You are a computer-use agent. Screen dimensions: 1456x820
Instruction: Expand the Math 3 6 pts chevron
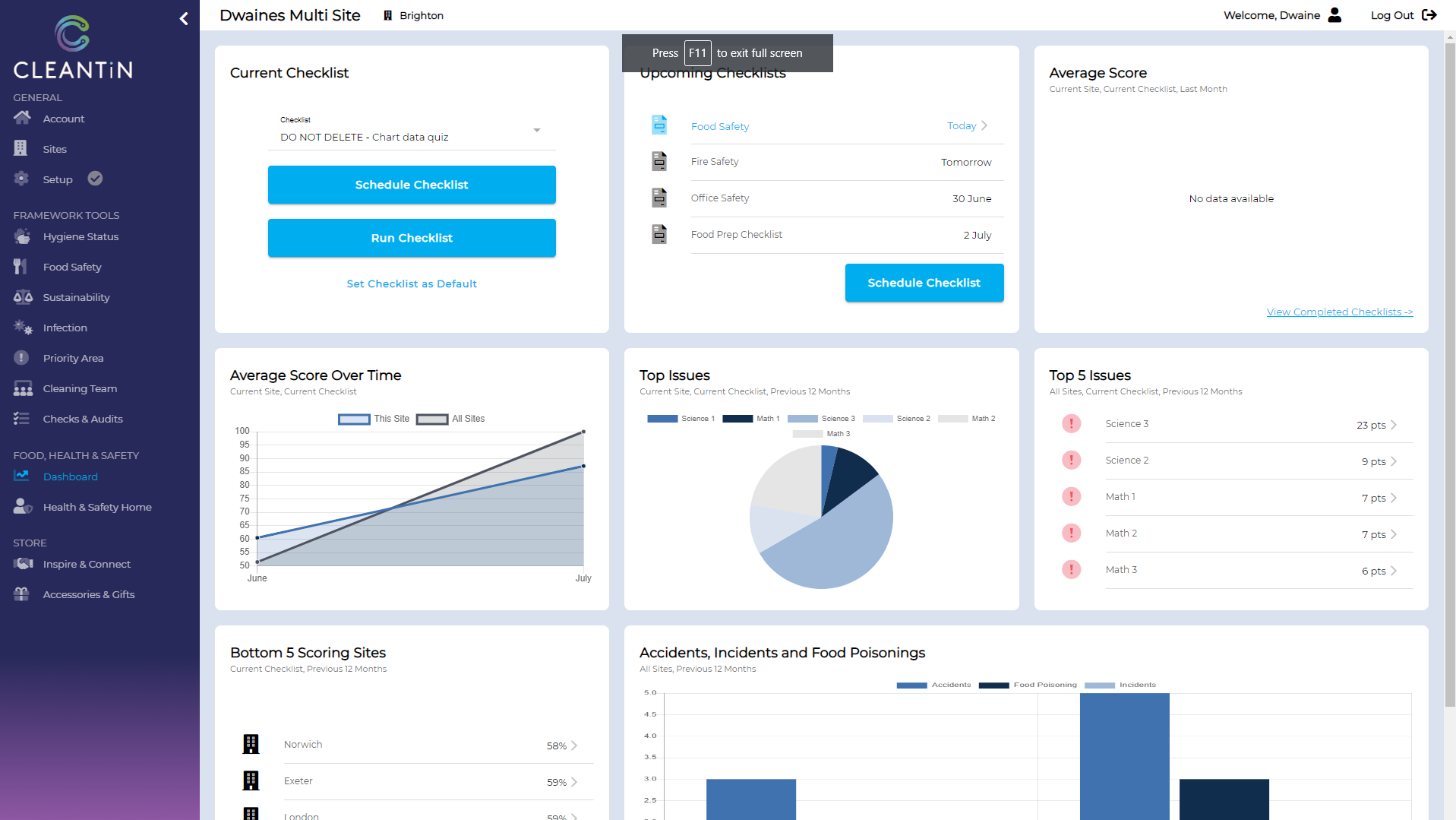(x=1394, y=571)
